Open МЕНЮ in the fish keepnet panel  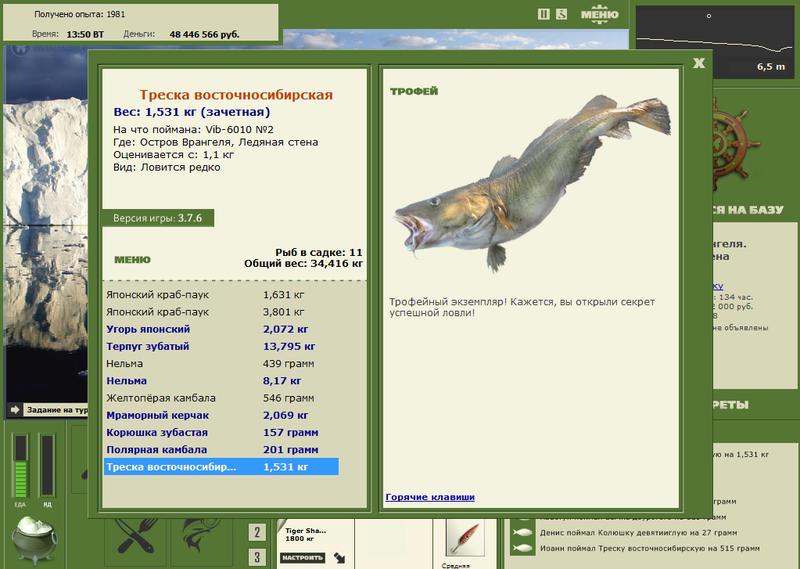(x=132, y=260)
